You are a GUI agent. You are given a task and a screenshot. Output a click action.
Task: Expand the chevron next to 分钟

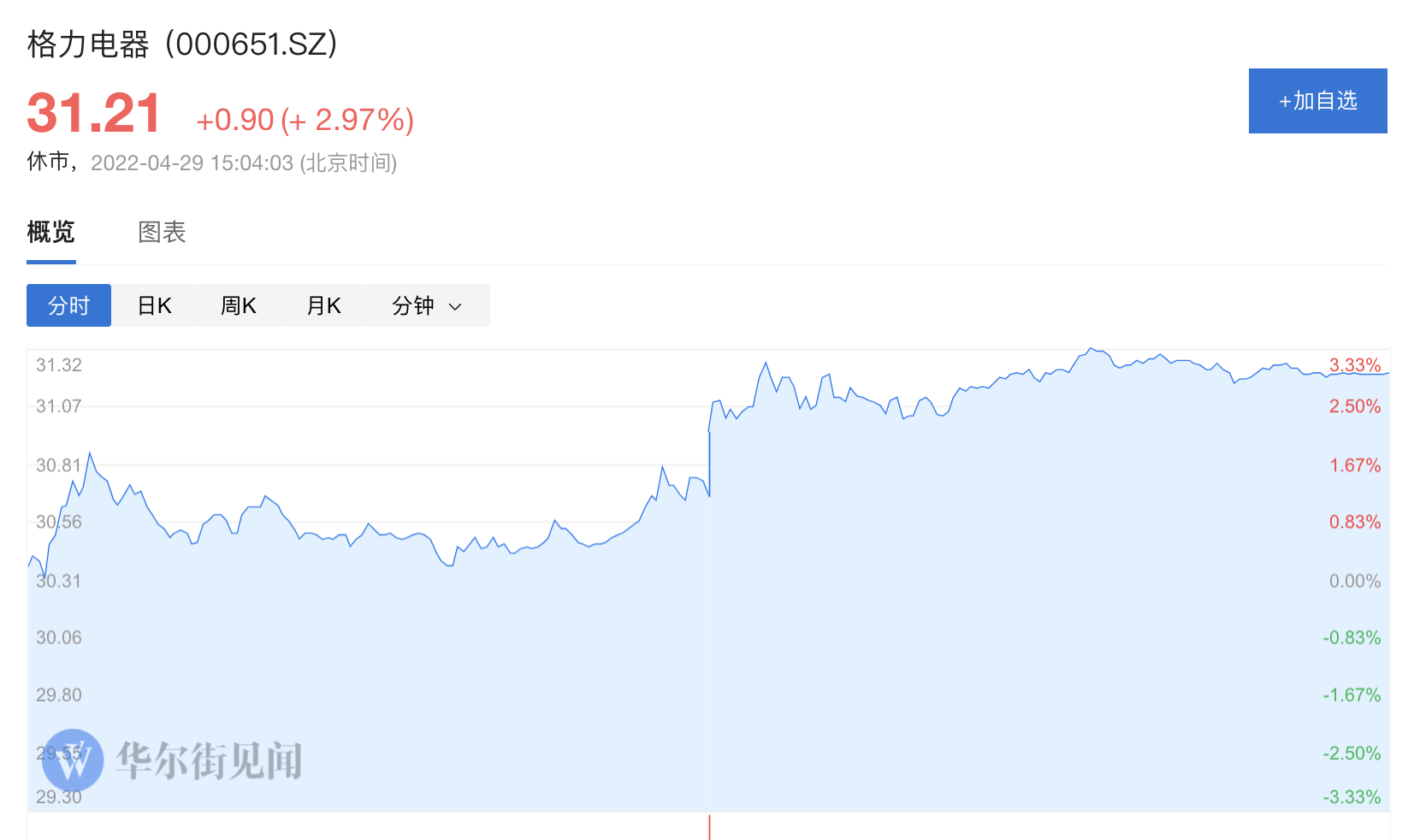tap(455, 307)
